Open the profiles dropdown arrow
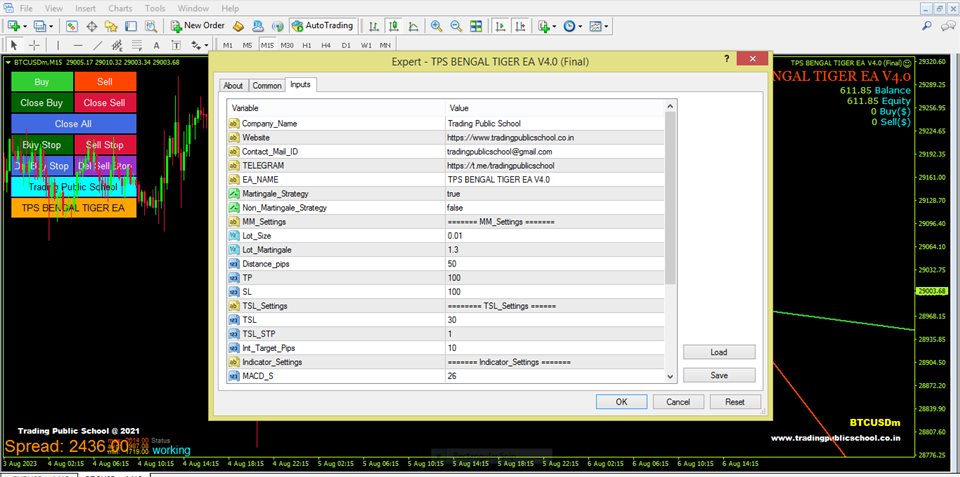The width and height of the screenshot is (960, 477). point(51,25)
